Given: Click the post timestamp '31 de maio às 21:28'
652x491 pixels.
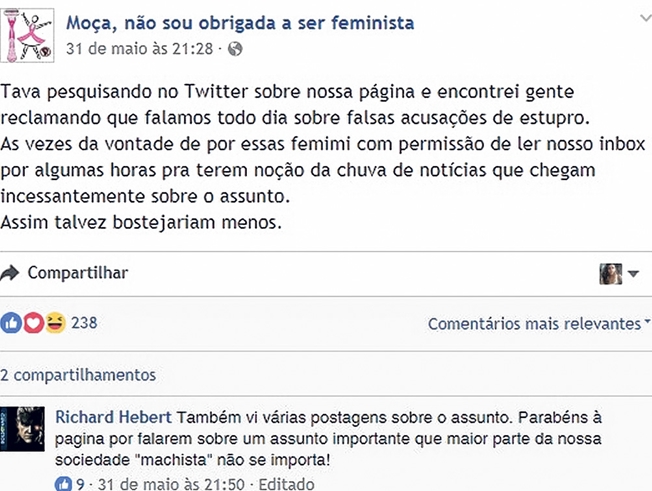Looking at the screenshot, I should click(140, 48).
